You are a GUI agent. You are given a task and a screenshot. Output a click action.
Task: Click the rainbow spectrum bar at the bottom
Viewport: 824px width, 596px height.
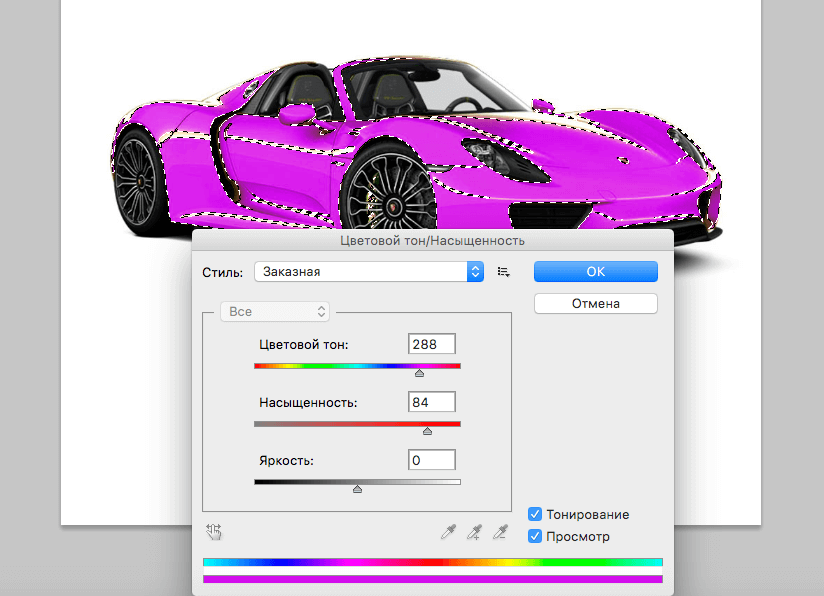pos(432,563)
